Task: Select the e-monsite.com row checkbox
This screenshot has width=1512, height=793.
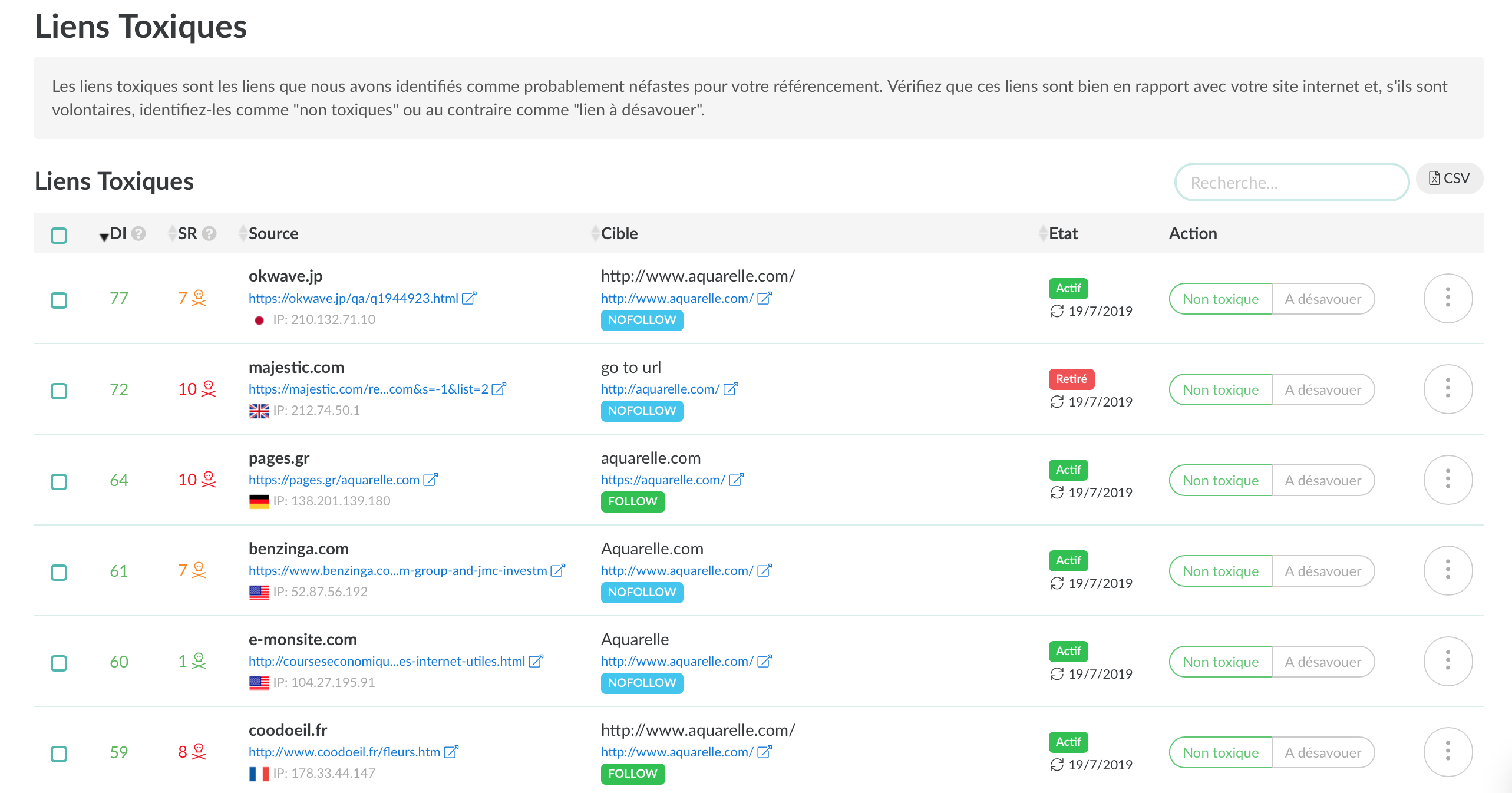Action: point(59,663)
